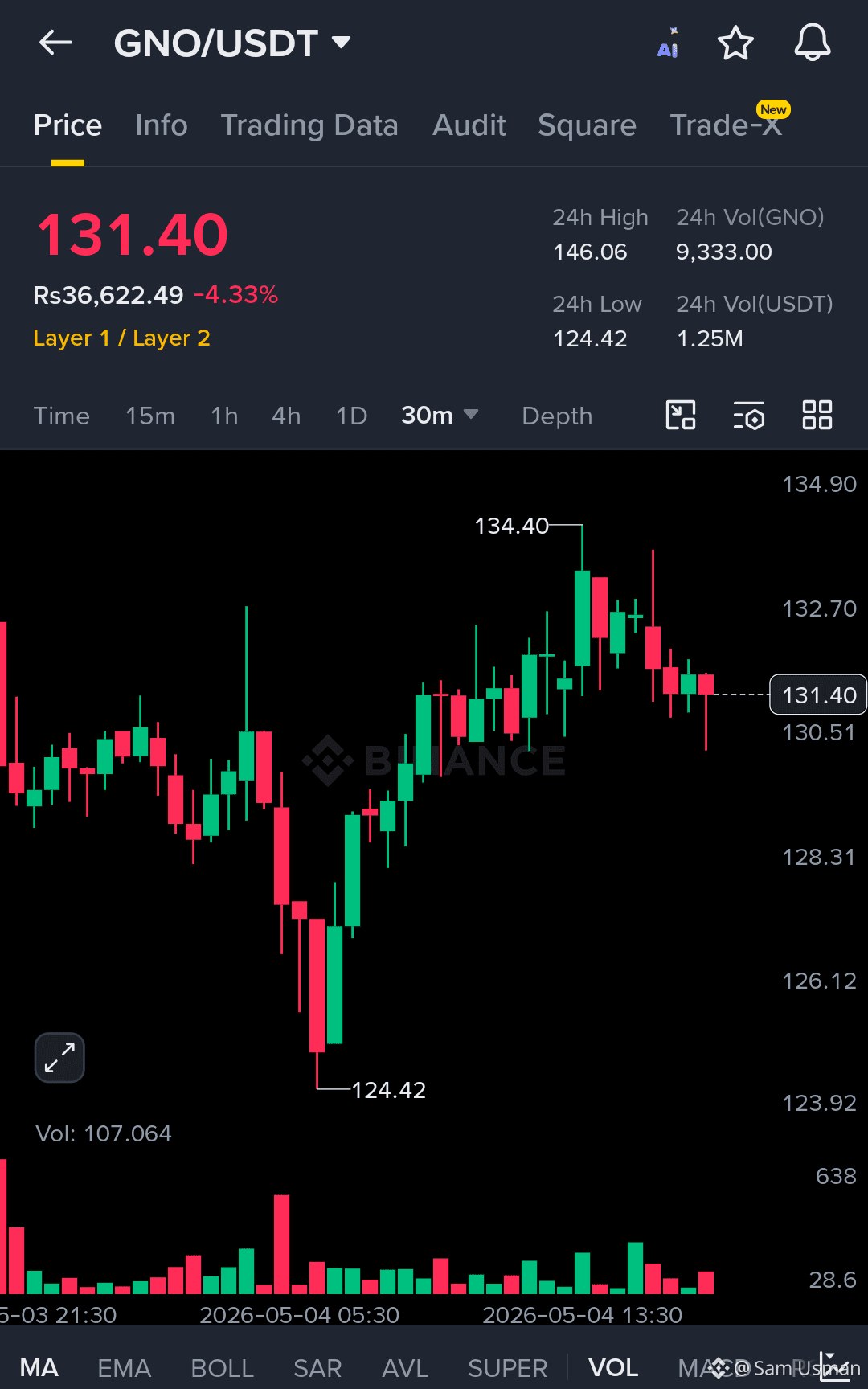The width and height of the screenshot is (868, 1389).
Task: Enable the BOLL indicator
Action: 223,1367
